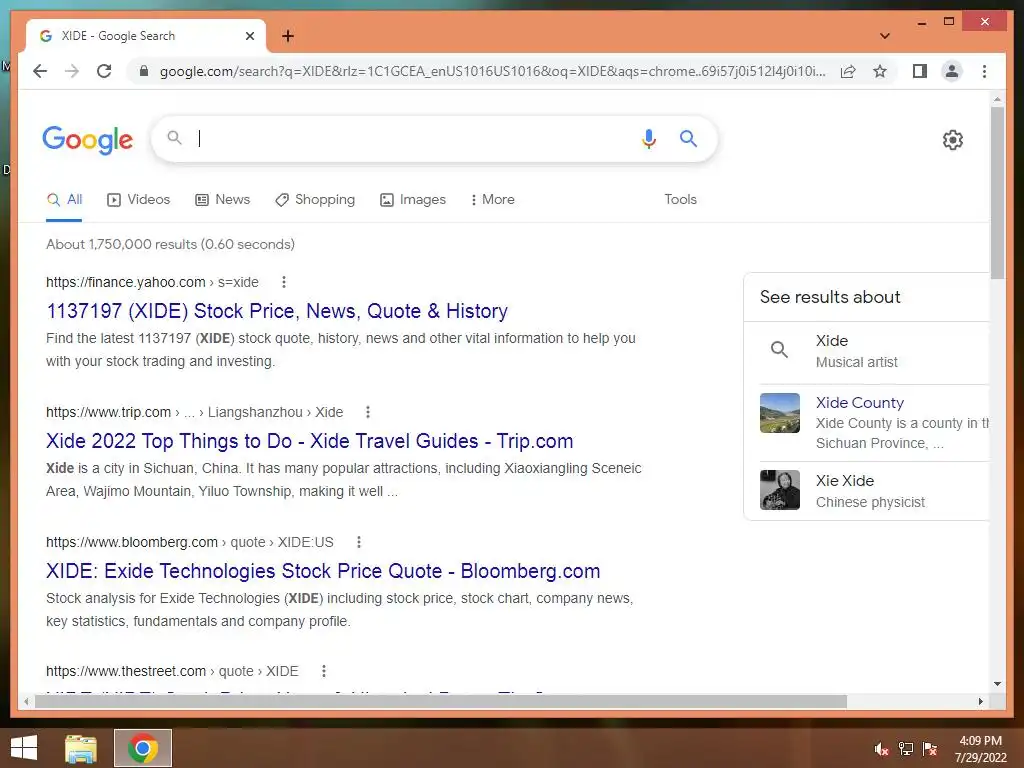Click the scroll right arrow

click(980, 701)
